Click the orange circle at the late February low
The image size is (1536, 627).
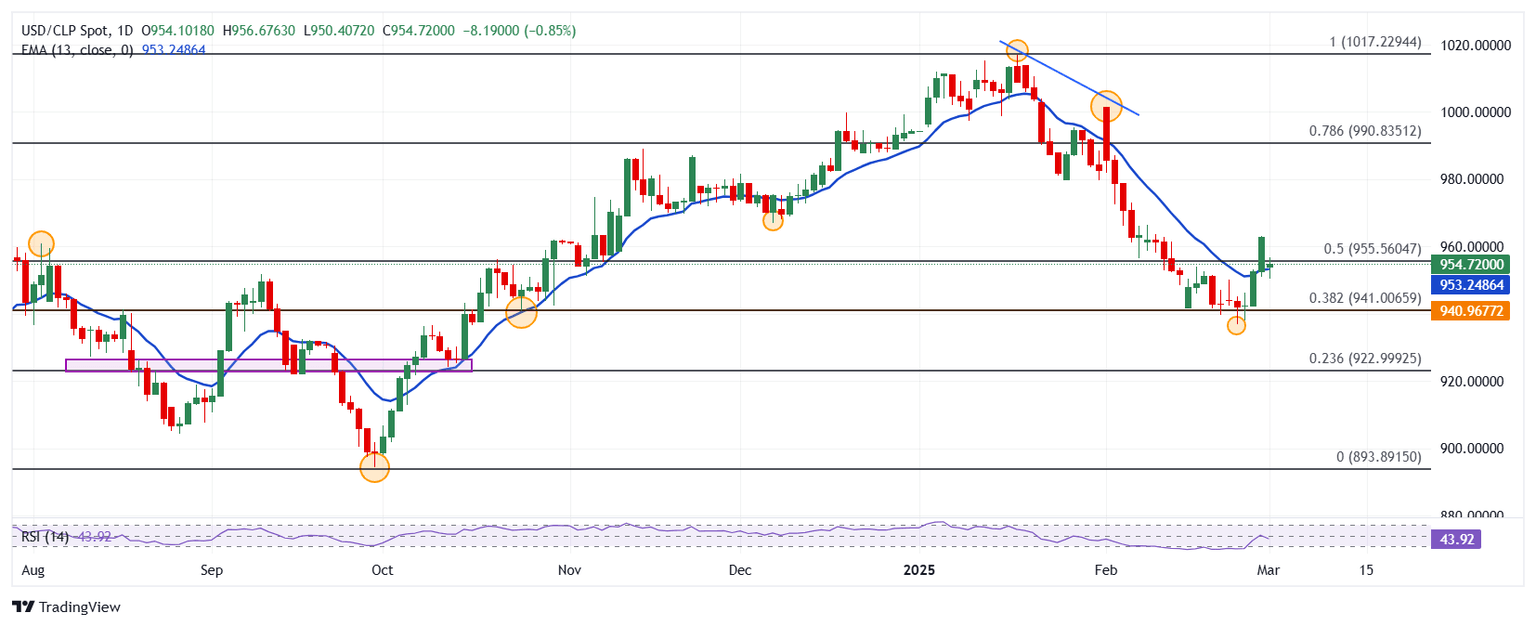pyautogui.click(x=1236, y=325)
